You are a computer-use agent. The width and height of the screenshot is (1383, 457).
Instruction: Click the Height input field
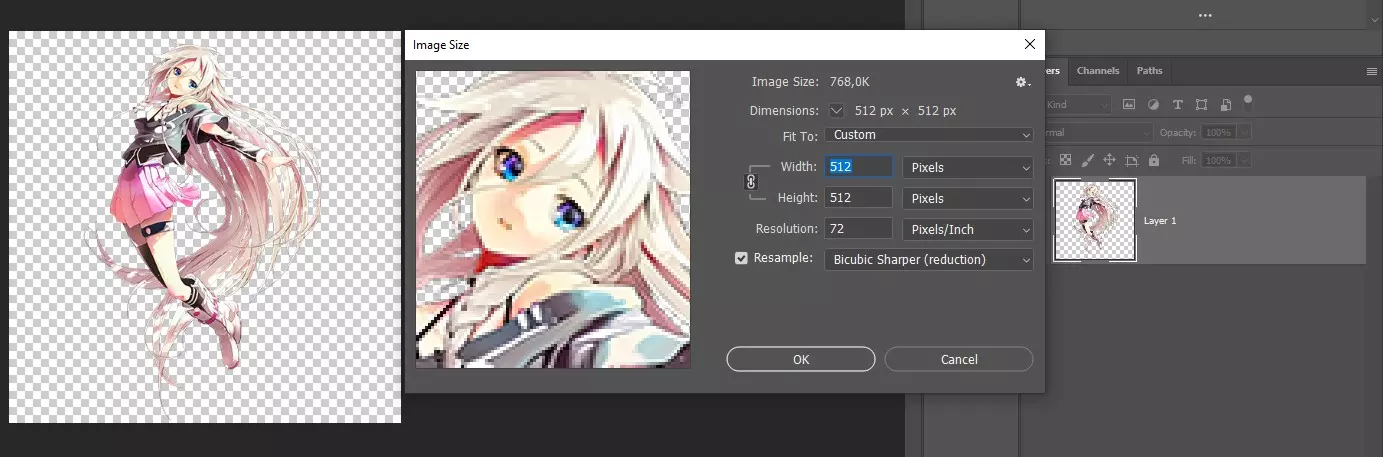[858, 198]
